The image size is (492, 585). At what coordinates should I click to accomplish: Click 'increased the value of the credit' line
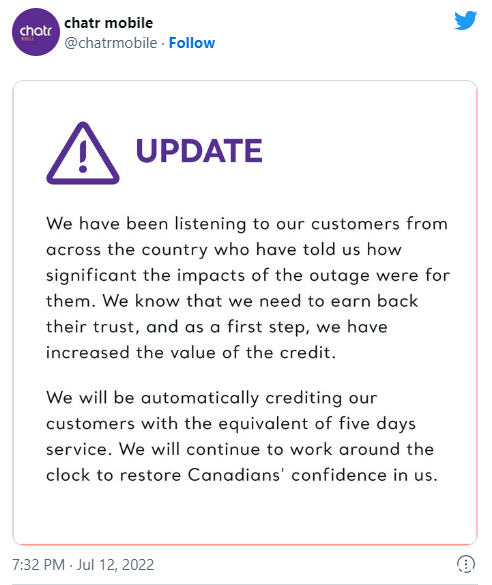191,353
